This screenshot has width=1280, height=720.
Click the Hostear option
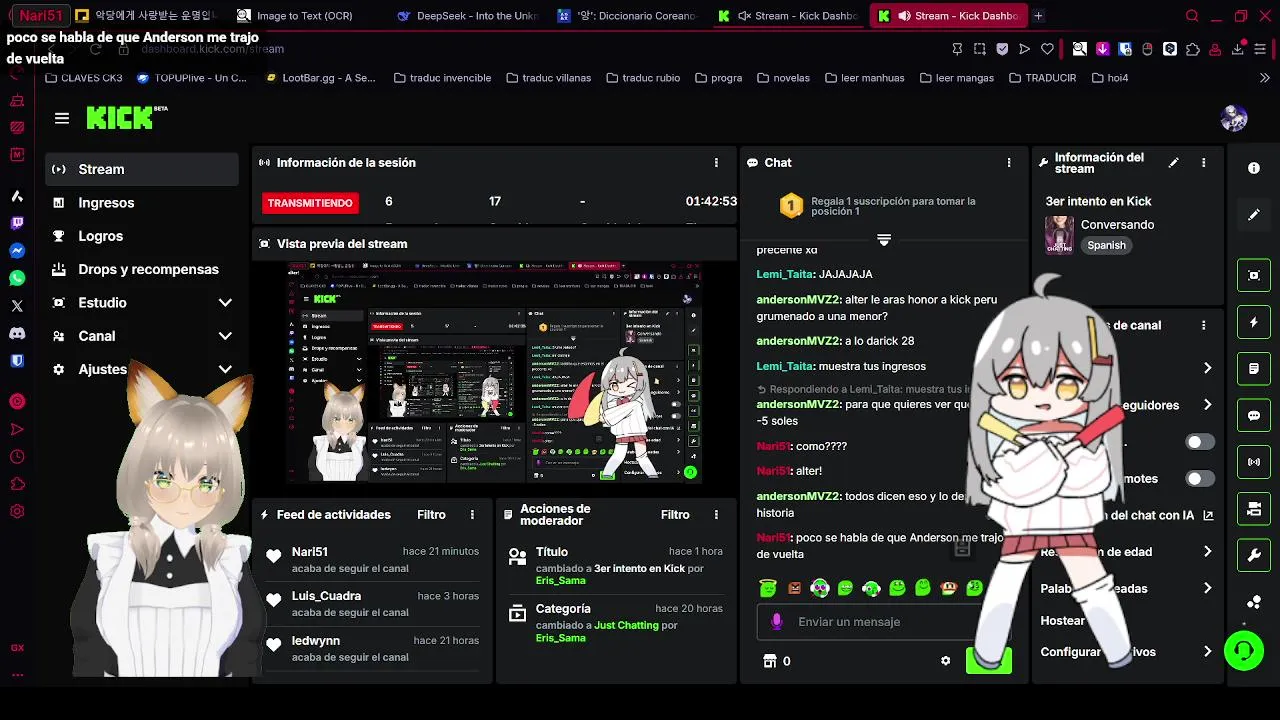tap(1062, 621)
